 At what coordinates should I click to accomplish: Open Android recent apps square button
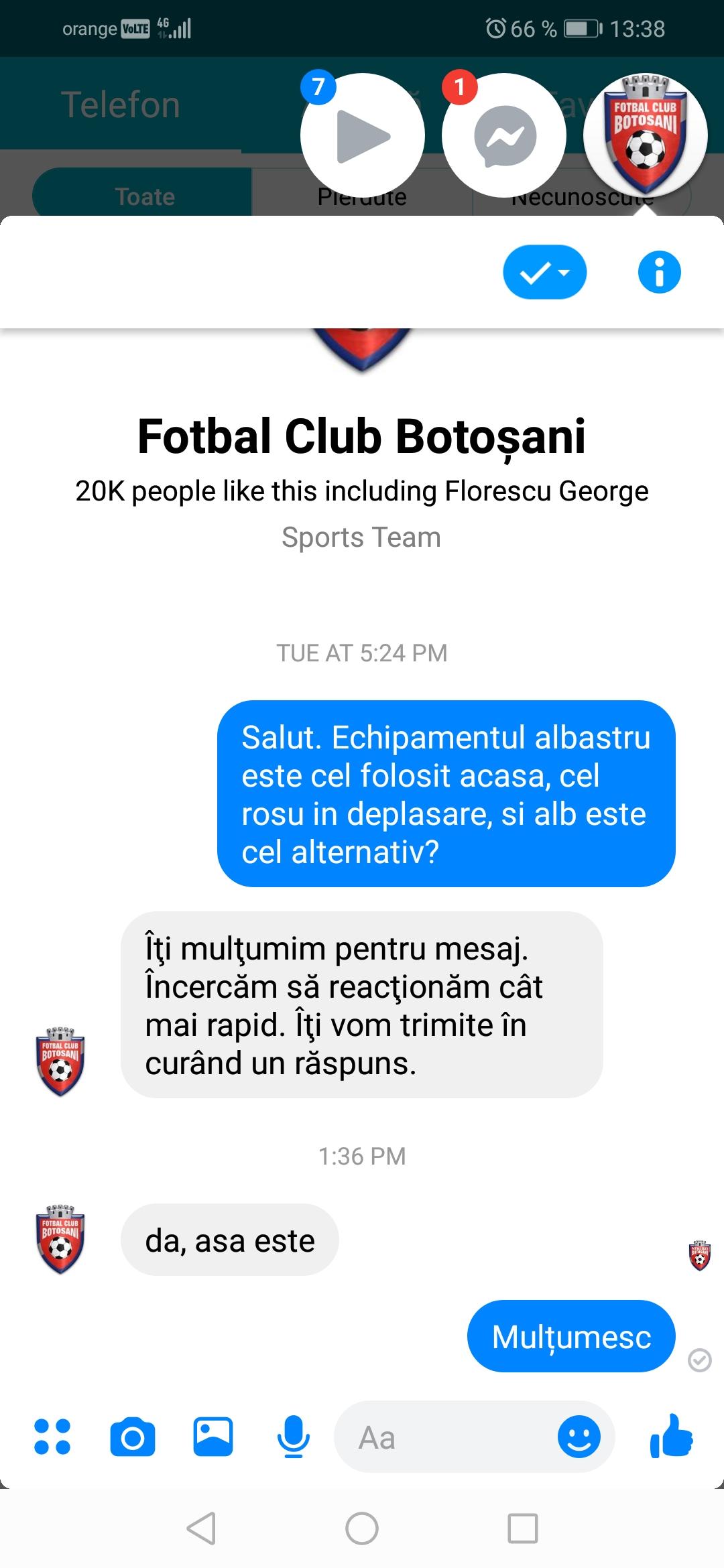523,1528
